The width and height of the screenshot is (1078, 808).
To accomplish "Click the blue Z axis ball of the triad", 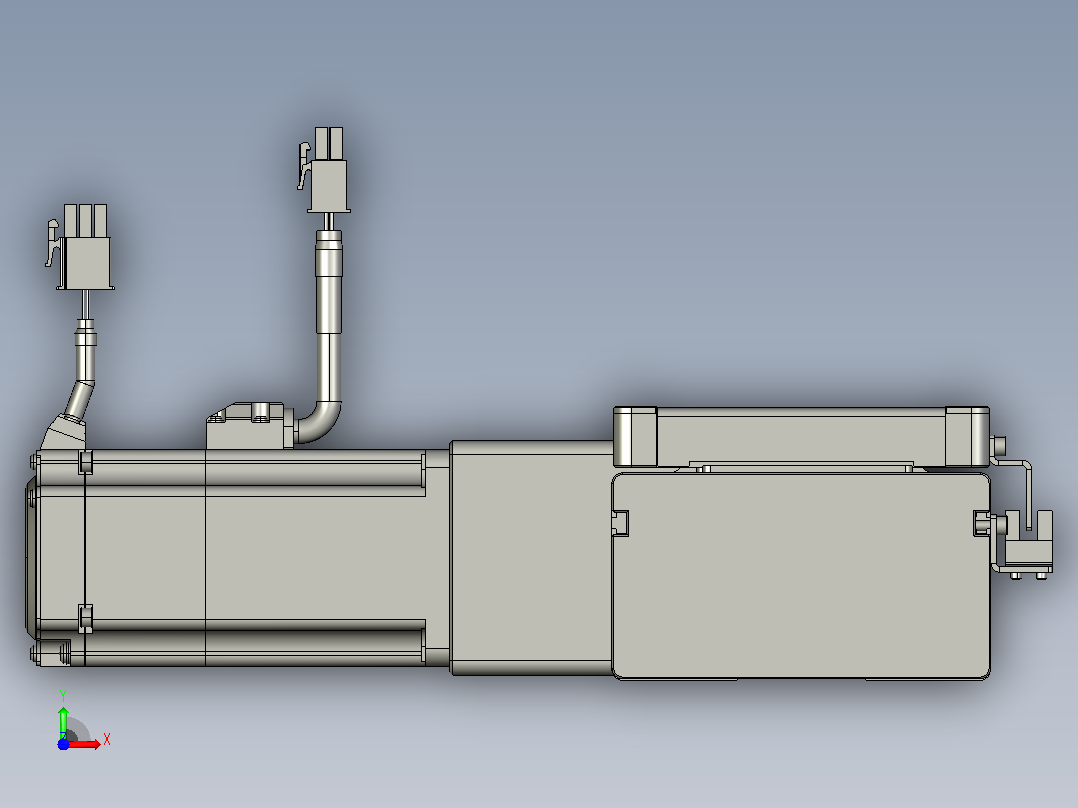I will 63,744.
